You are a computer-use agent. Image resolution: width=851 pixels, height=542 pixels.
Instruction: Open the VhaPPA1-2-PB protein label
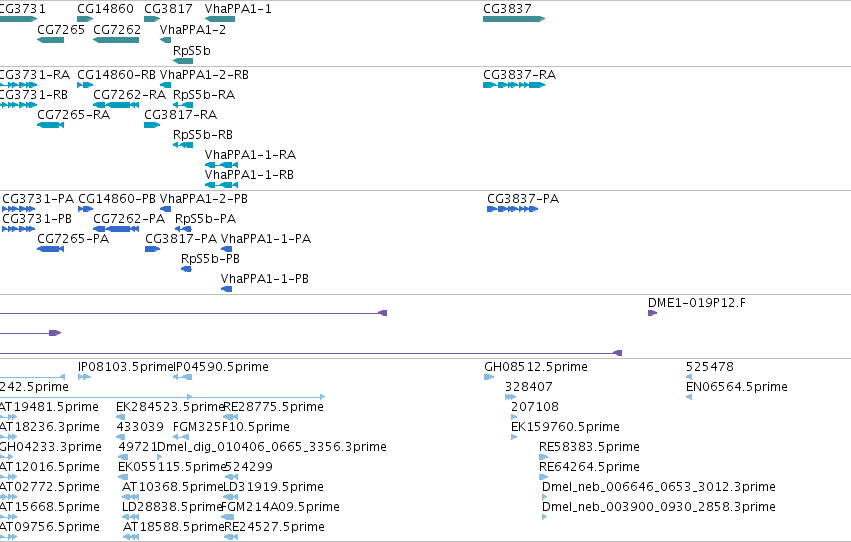[204, 199]
